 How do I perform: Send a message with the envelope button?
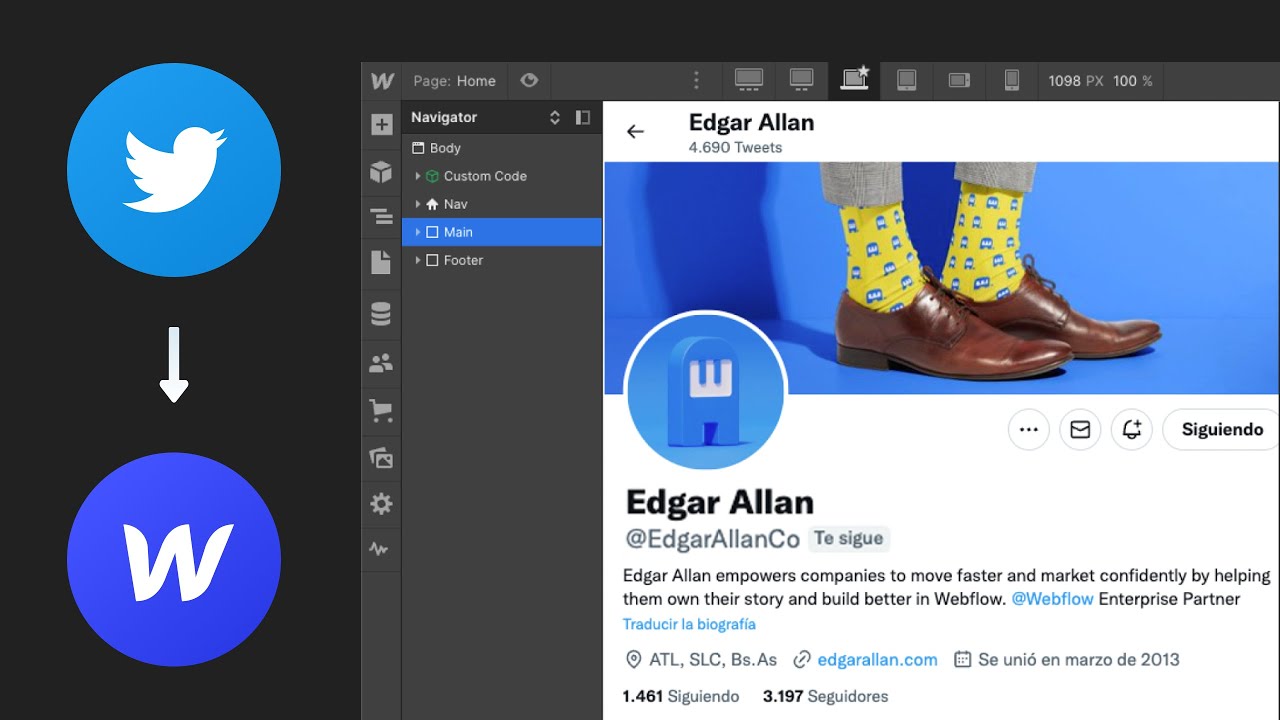(1080, 430)
